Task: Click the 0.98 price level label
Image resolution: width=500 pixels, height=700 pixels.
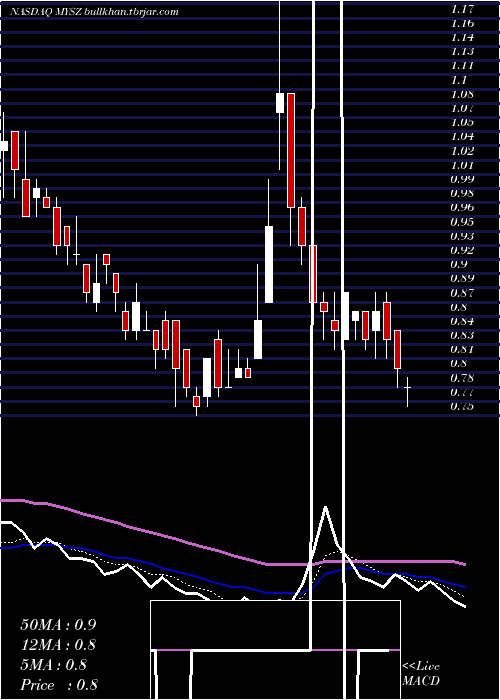Action: (462, 193)
